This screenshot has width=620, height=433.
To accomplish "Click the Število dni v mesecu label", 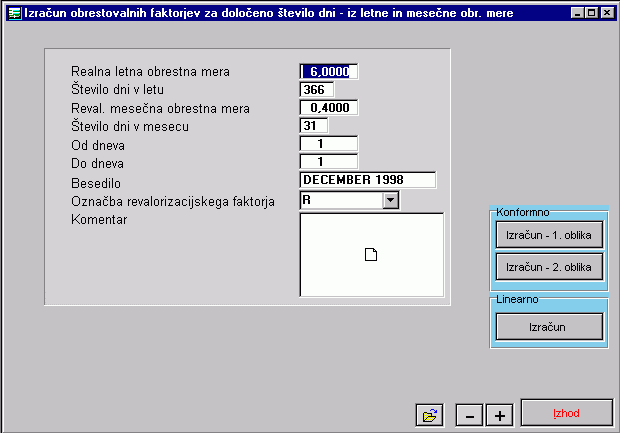I will (130, 127).
